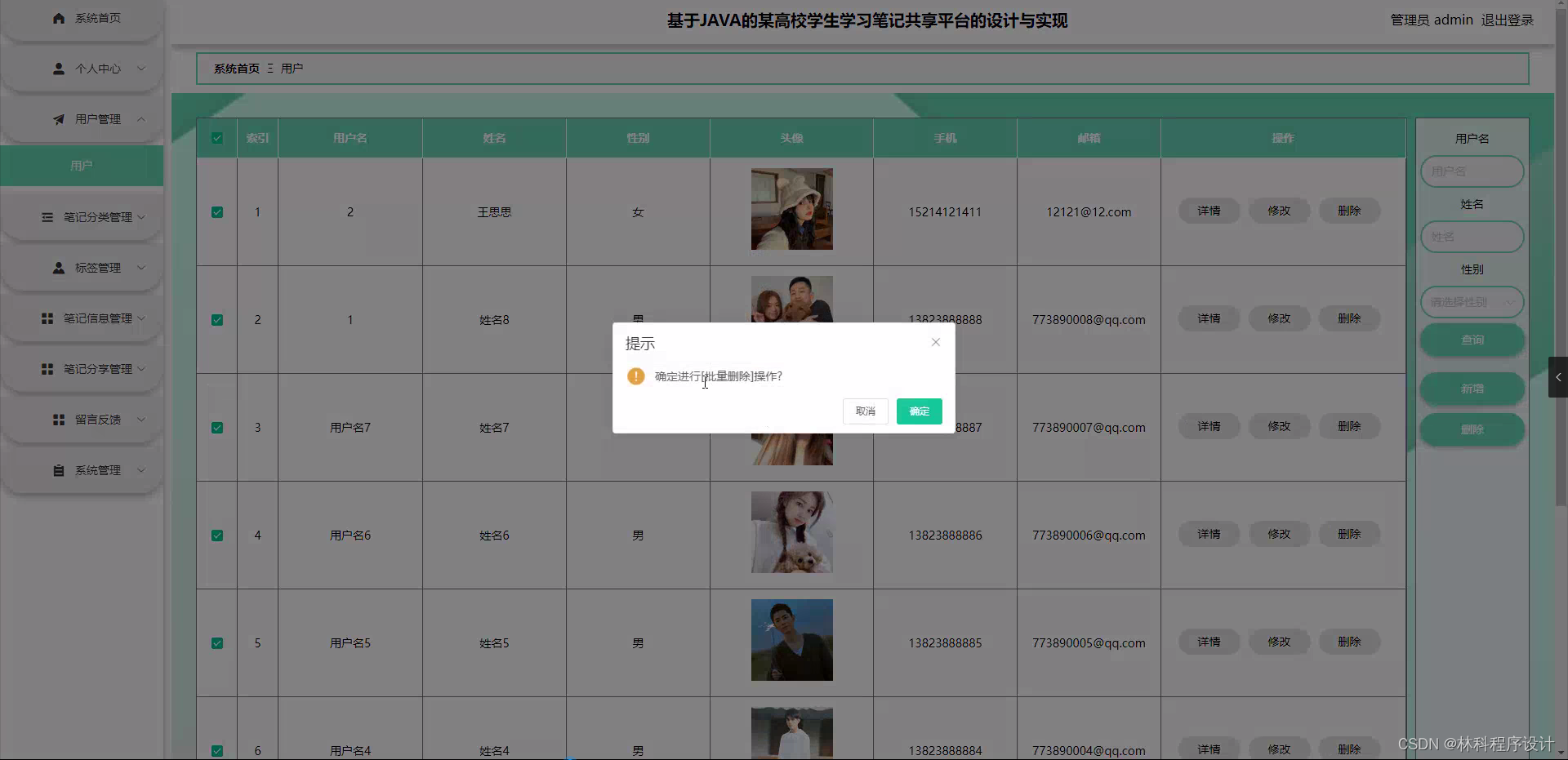The width and height of the screenshot is (1568, 760).
Task: Click 退出登录 to log out
Action: point(1508,20)
